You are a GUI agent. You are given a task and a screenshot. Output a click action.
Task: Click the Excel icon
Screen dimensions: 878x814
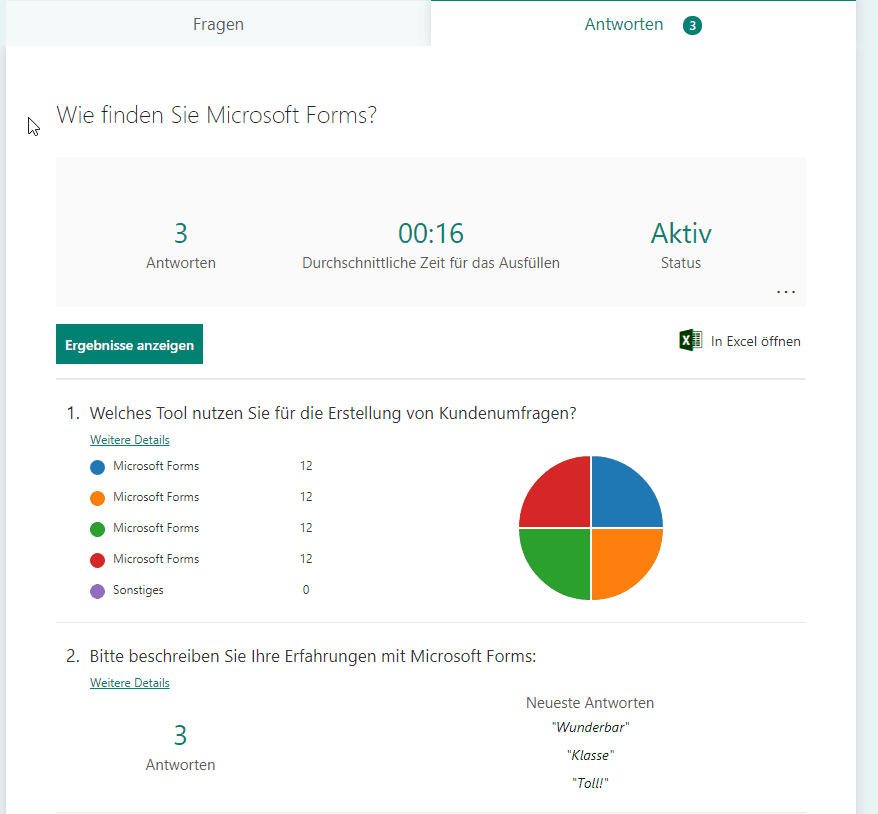tap(691, 340)
